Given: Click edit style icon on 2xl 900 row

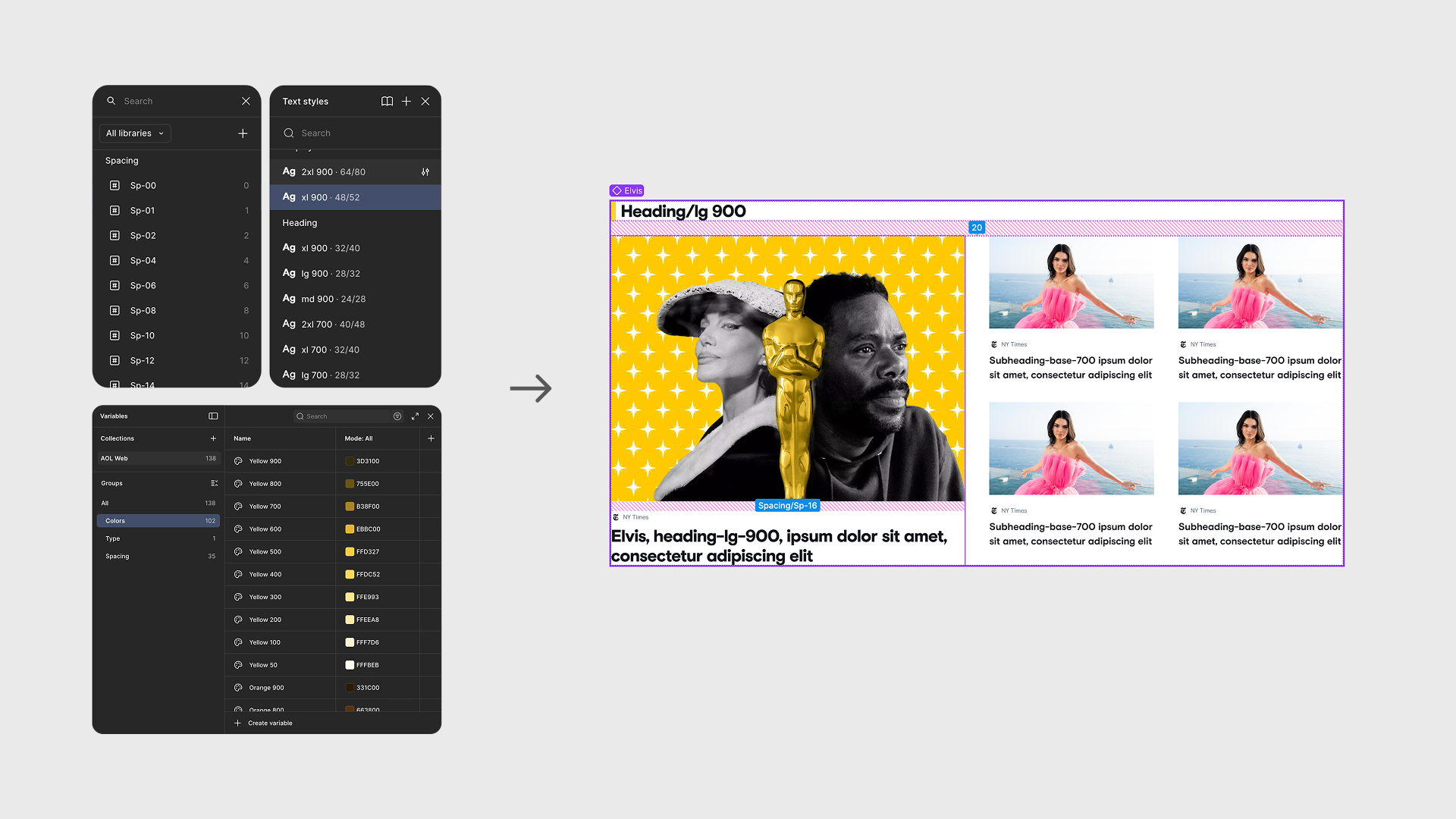Looking at the screenshot, I should pos(425,172).
